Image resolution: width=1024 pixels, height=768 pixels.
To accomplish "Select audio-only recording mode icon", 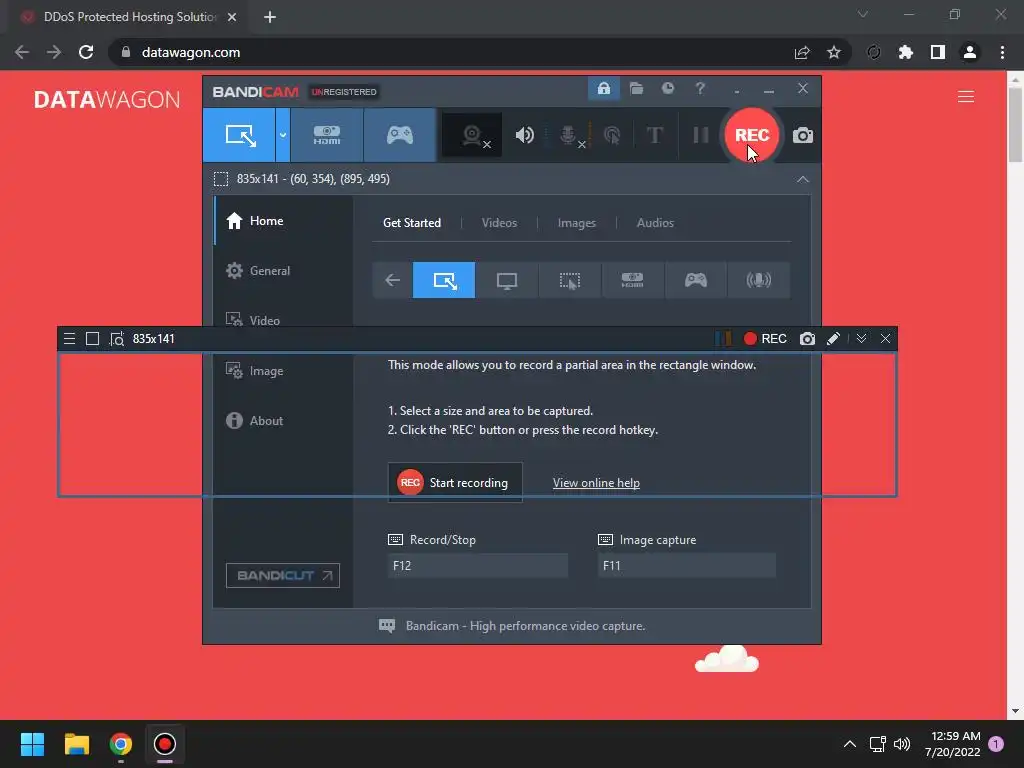I will [x=758, y=280].
